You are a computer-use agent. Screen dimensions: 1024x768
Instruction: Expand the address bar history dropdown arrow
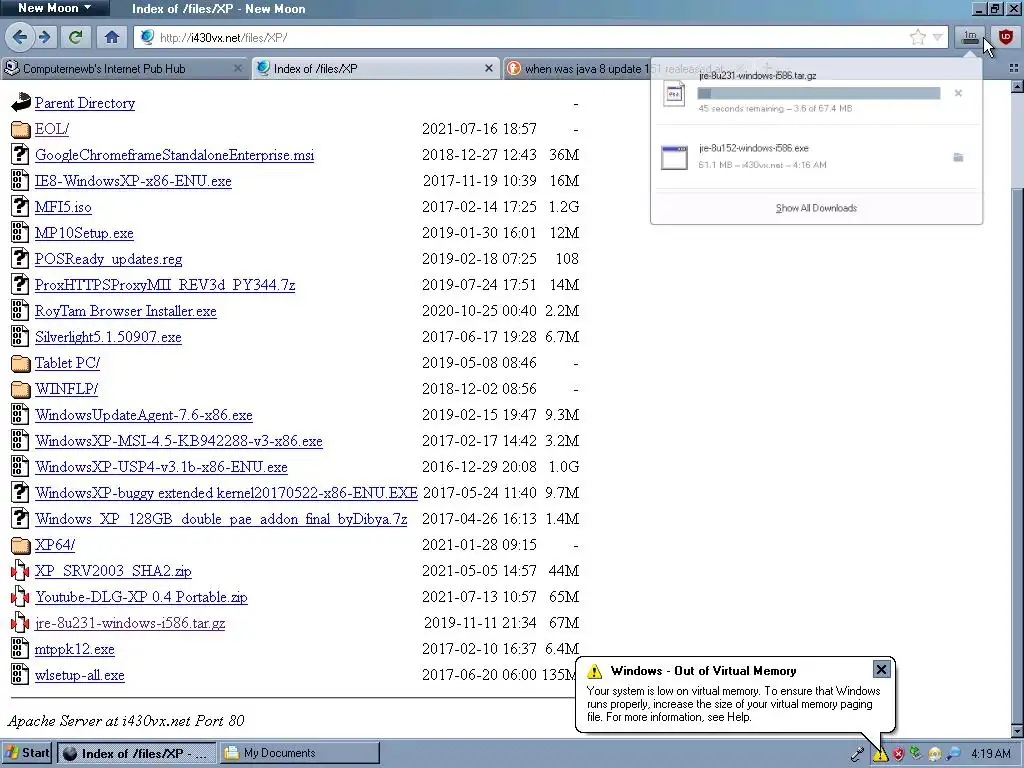pos(937,37)
